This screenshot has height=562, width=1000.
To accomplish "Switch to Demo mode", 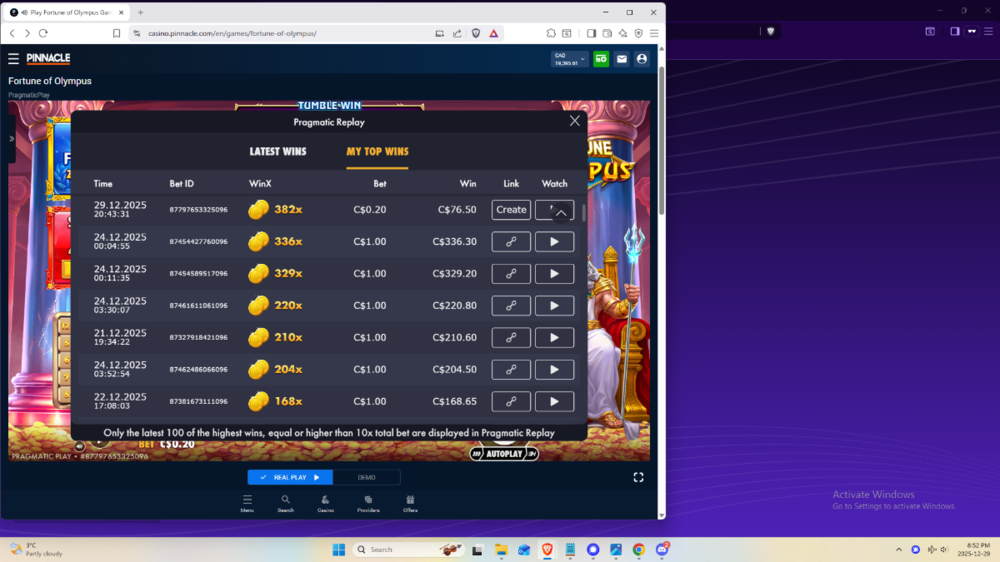I will [x=367, y=477].
